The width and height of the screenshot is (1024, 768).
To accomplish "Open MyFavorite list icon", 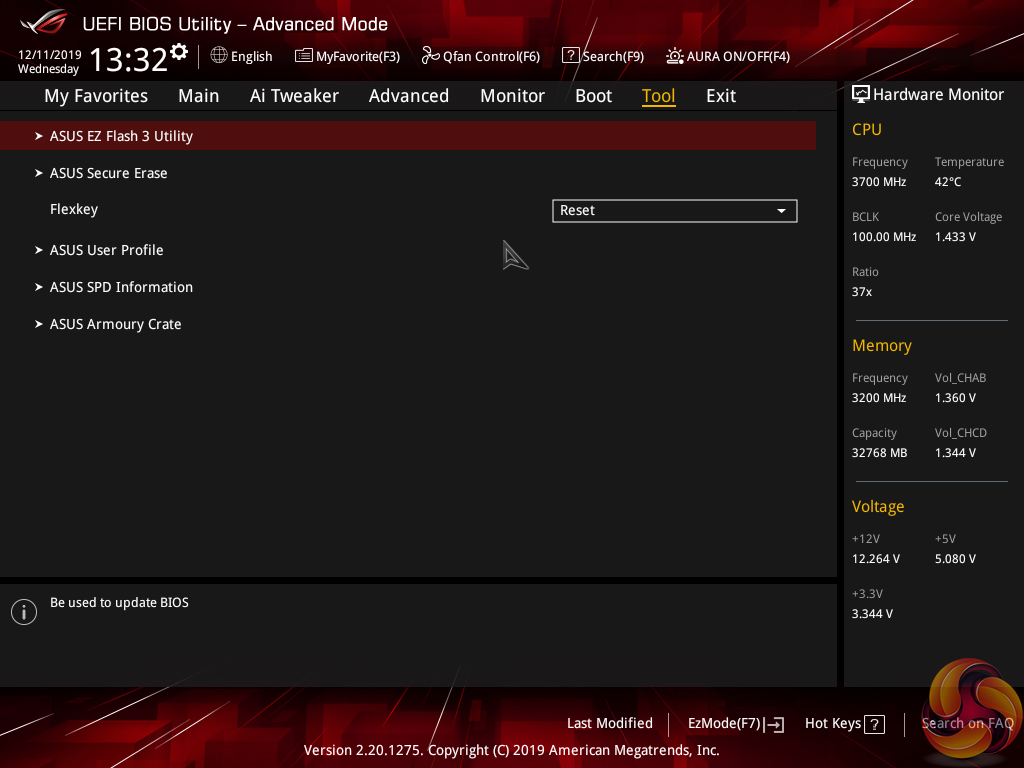I will click(x=303, y=56).
